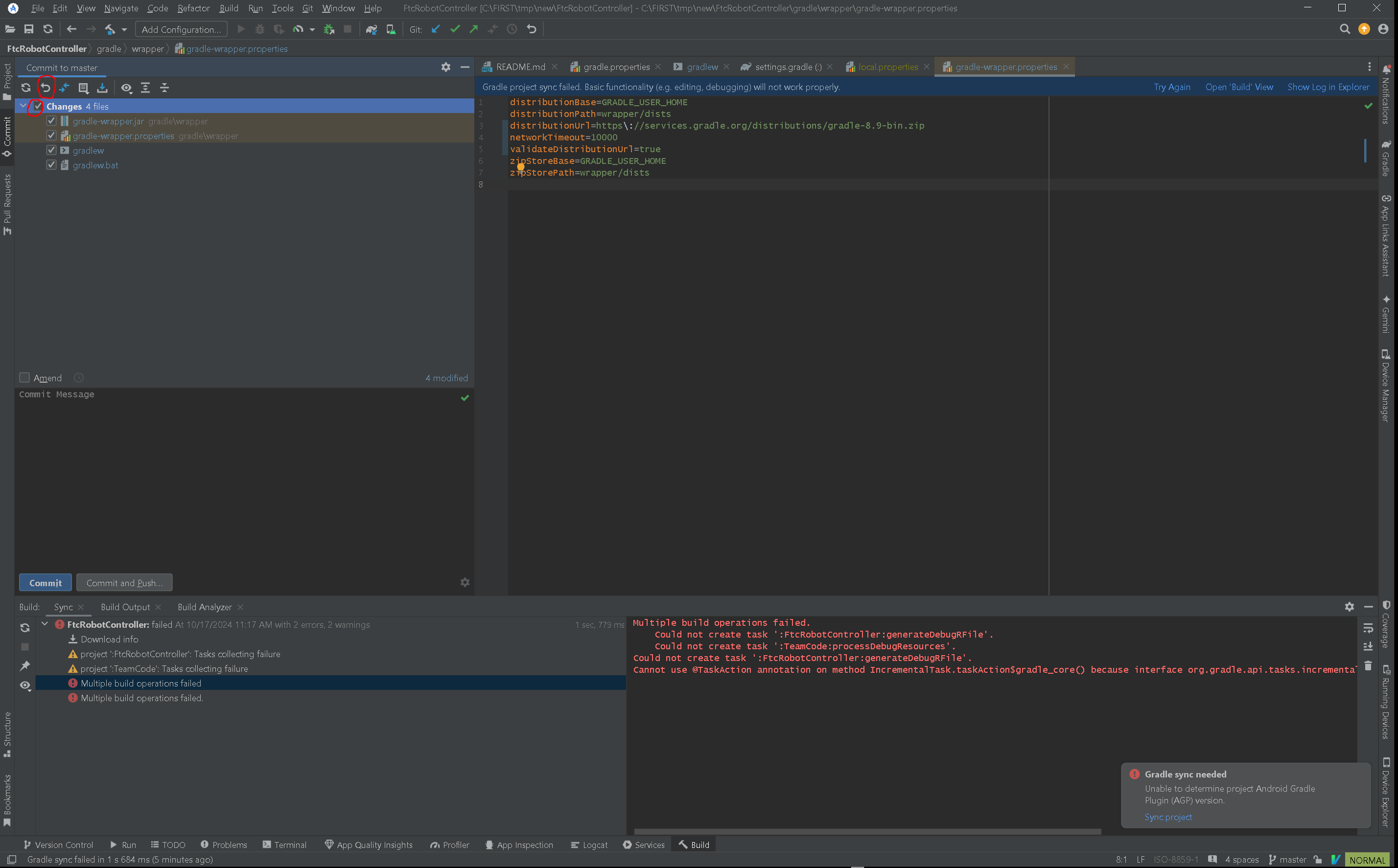Toggle eye view options in Commit toolbar

pos(126,88)
